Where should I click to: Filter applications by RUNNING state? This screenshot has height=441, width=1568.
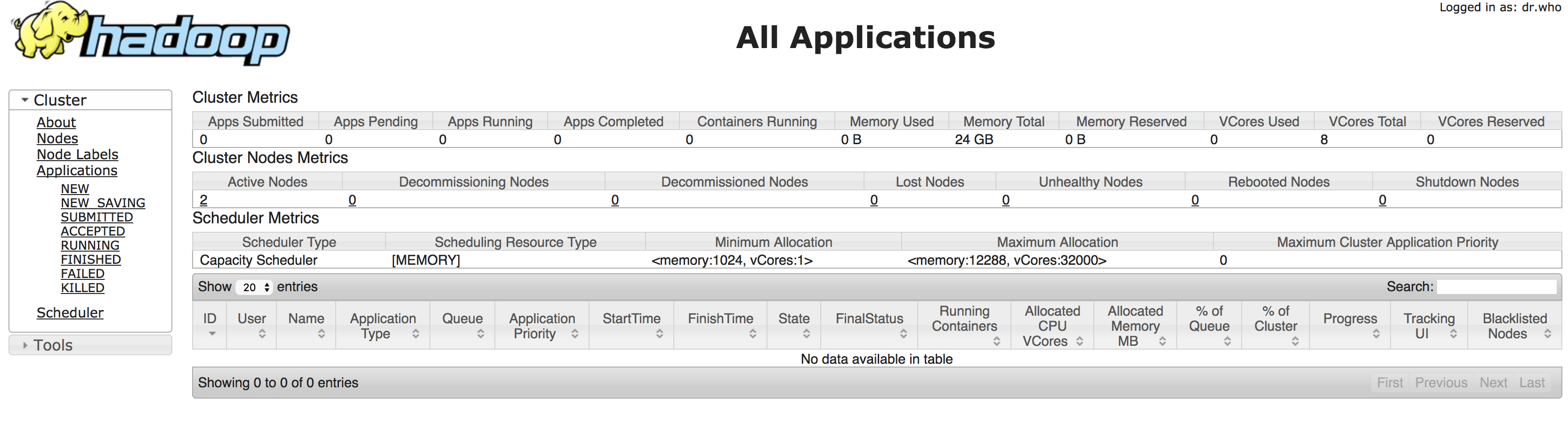(90, 245)
